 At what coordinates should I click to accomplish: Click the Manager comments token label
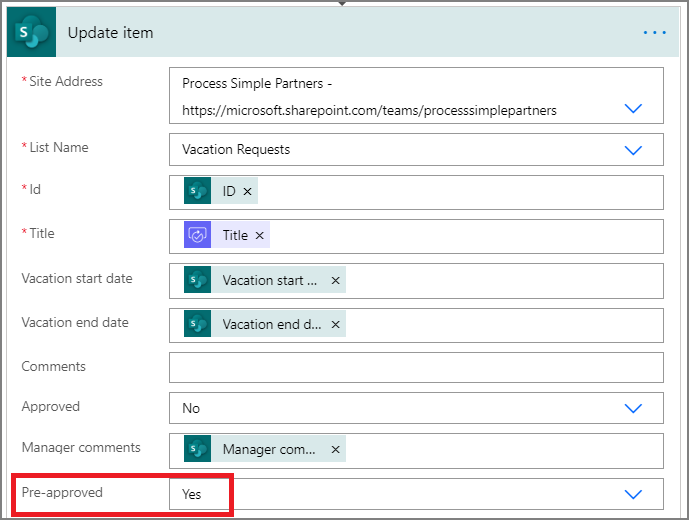tap(270, 450)
